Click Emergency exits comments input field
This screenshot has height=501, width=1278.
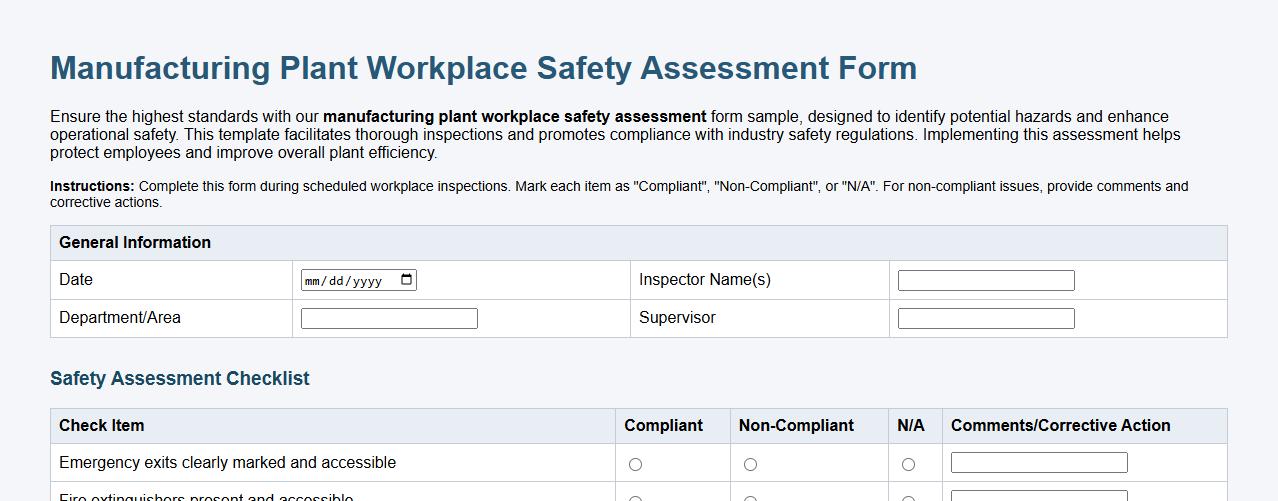pos(1039,462)
